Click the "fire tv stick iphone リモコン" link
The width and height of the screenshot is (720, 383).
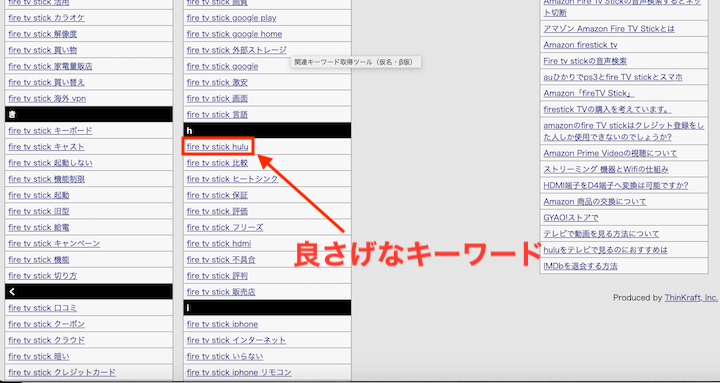[x=239, y=372]
